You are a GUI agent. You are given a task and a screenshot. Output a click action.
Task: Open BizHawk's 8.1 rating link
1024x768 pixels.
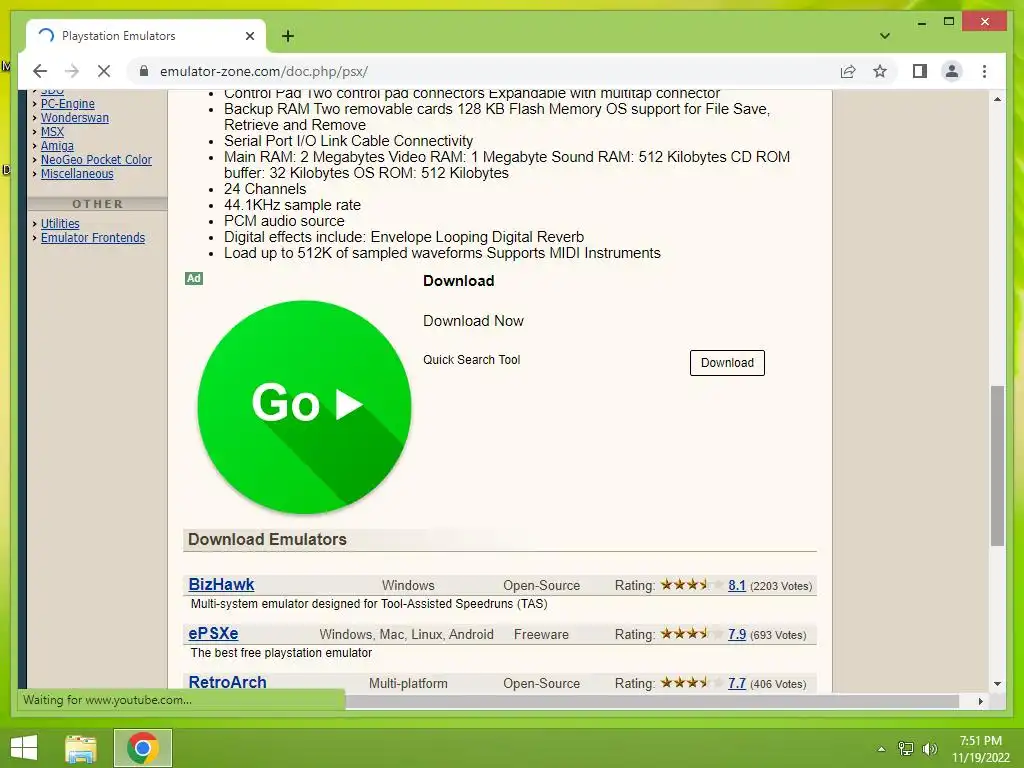pos(737,585)
